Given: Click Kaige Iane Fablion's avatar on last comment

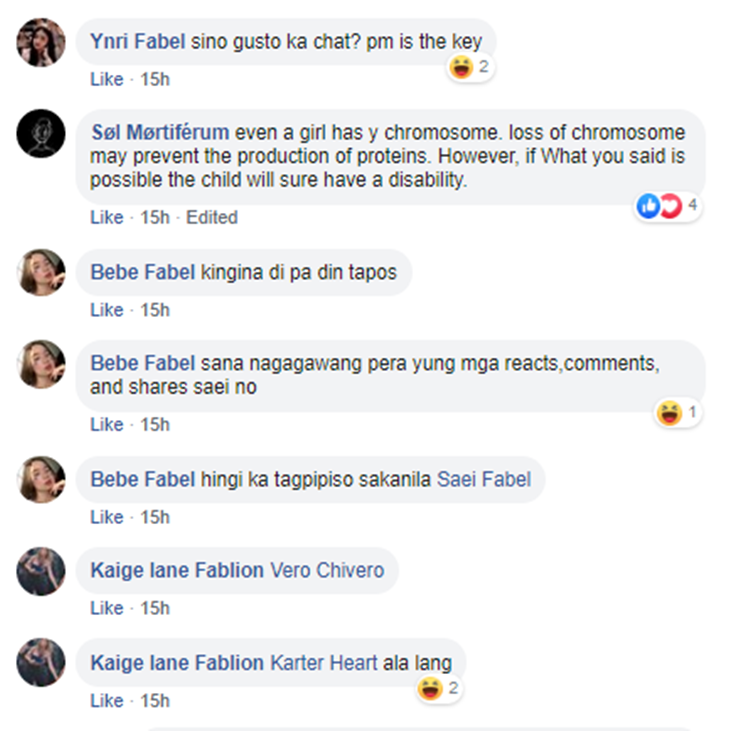Looking at the screenshot, I should point(42,663).
